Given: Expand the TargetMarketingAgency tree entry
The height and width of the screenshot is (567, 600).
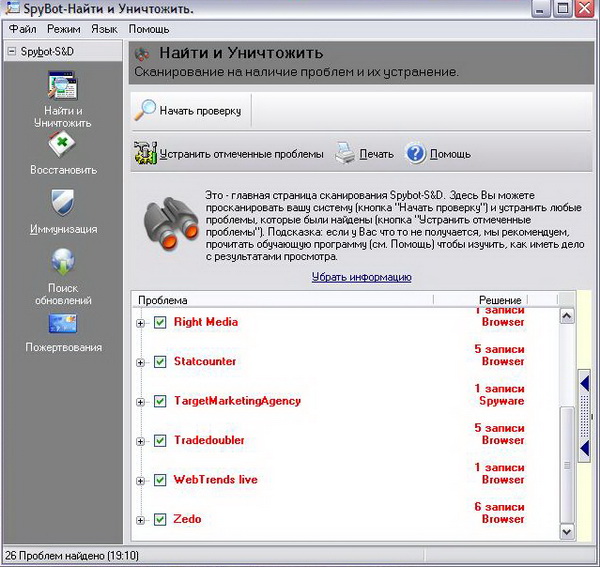Looking at the screenshot, I should pos(140,402).
